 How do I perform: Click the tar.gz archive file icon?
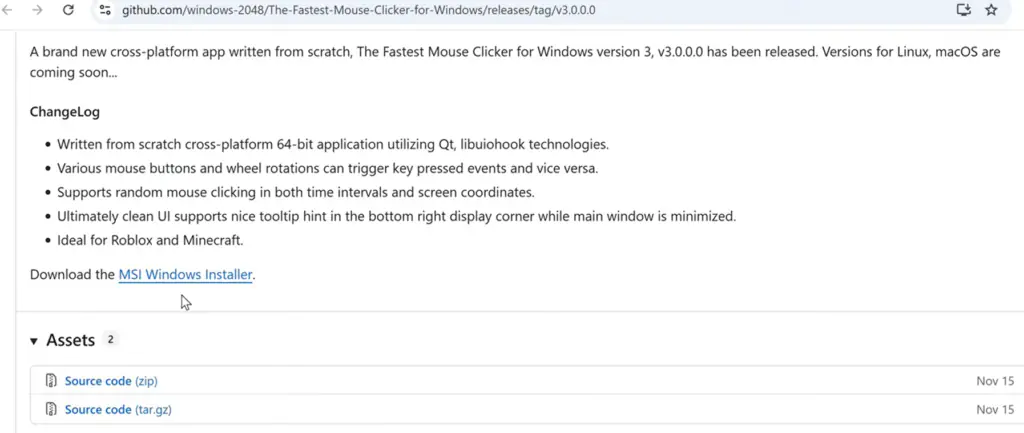(x=51, y=409)
